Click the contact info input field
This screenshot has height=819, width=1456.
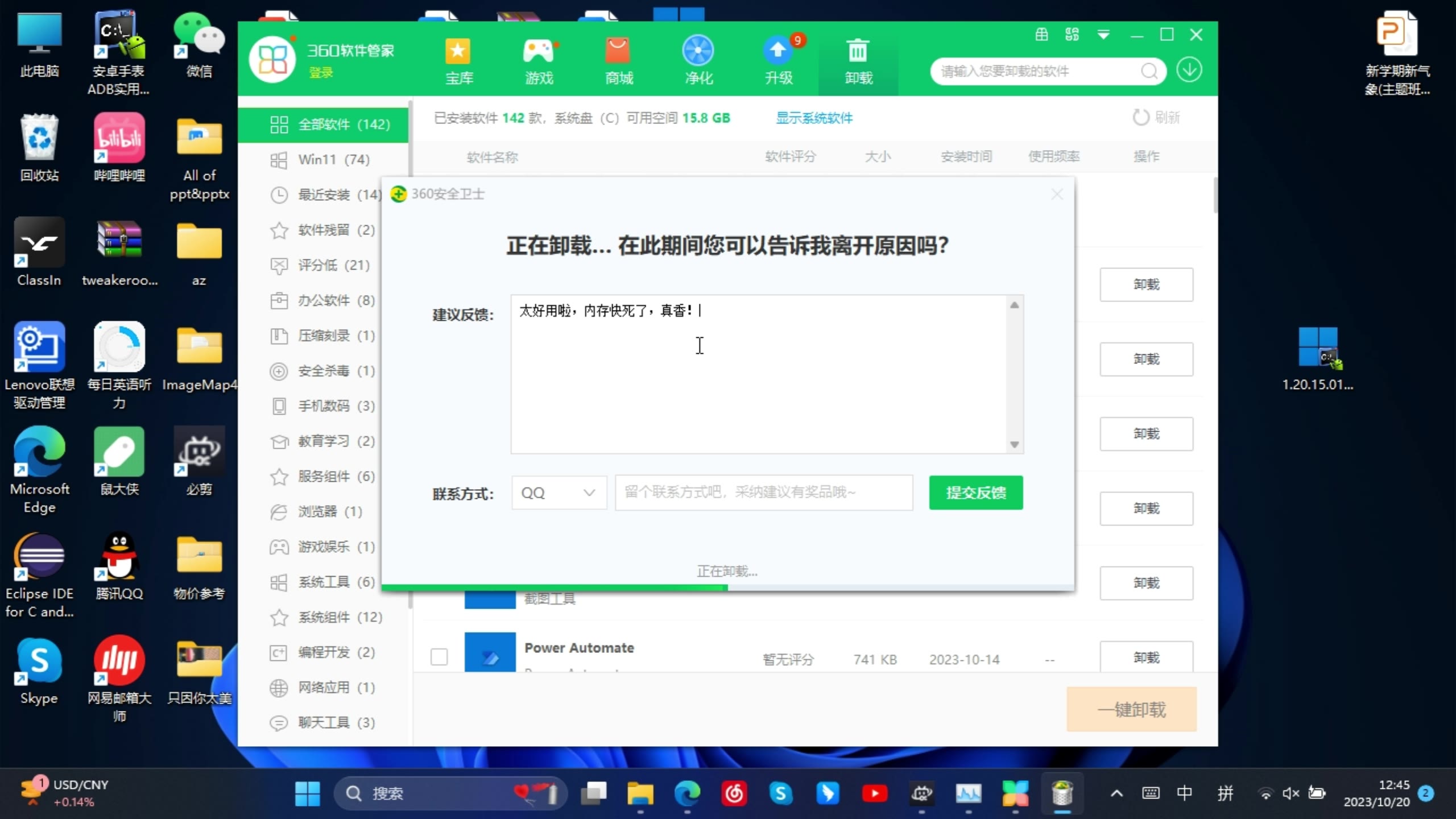coord(764,493)
